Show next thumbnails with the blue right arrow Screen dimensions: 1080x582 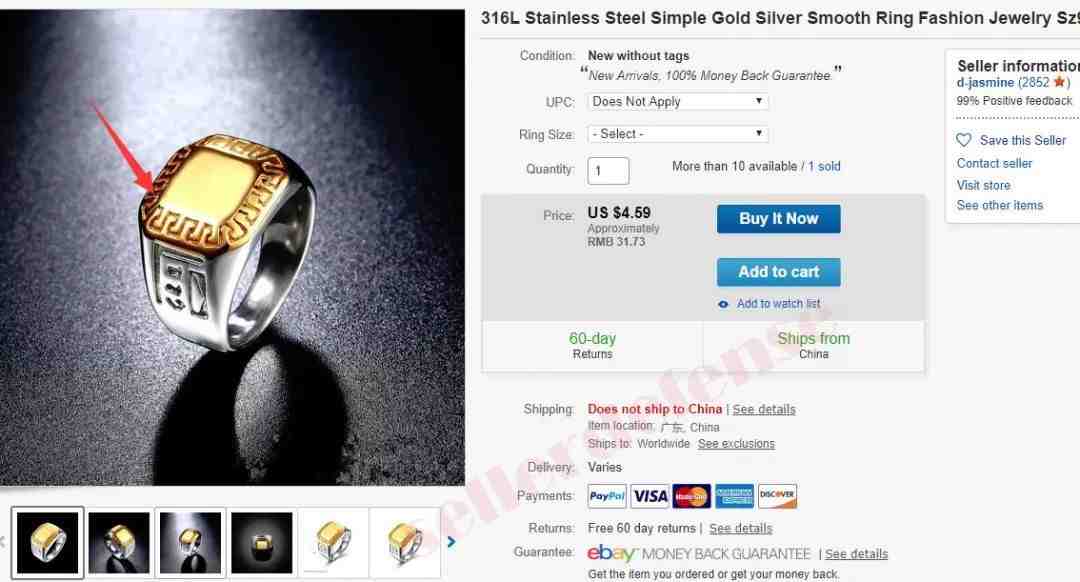451,542
